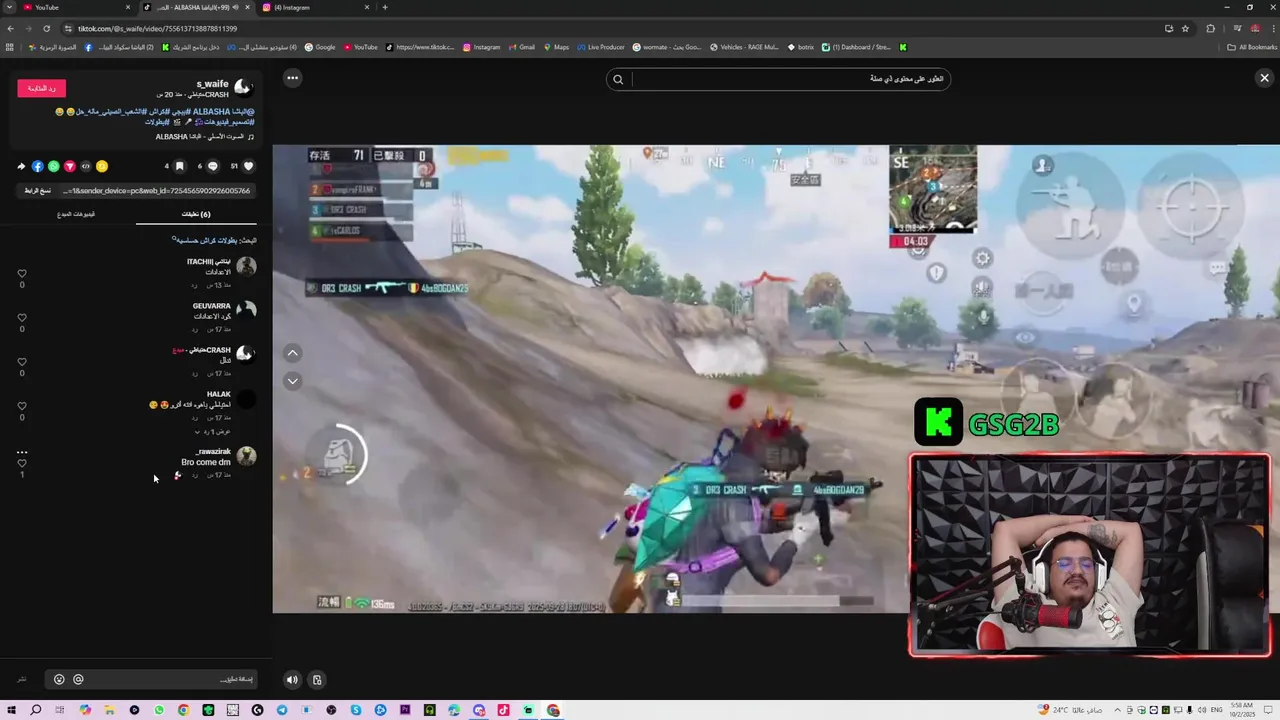Click the copy link button beside video URL
Screen dimensions: 1280x720
pyautogui.click(x=40, y=190)
